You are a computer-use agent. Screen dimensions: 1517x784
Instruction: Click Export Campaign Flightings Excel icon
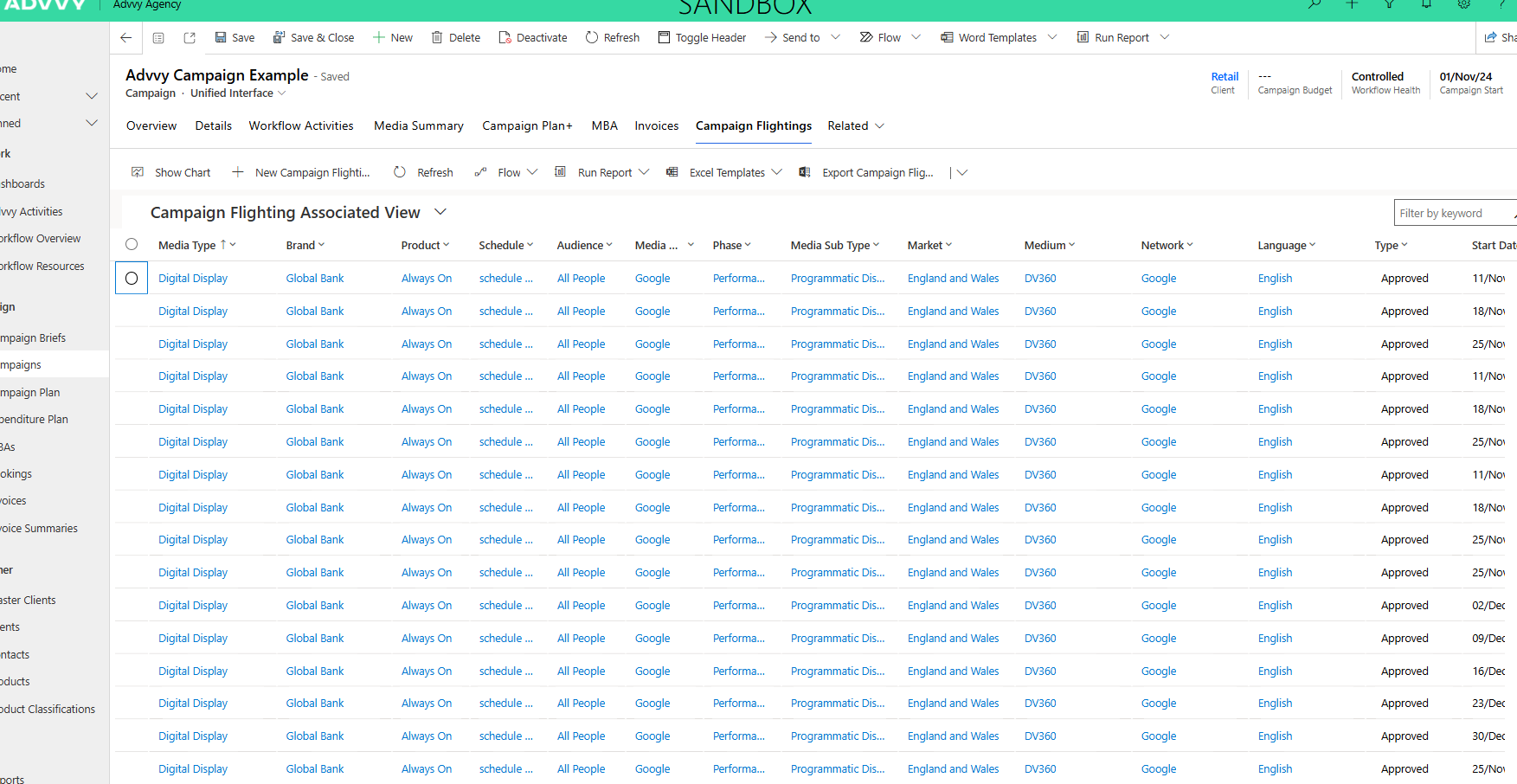805,172
